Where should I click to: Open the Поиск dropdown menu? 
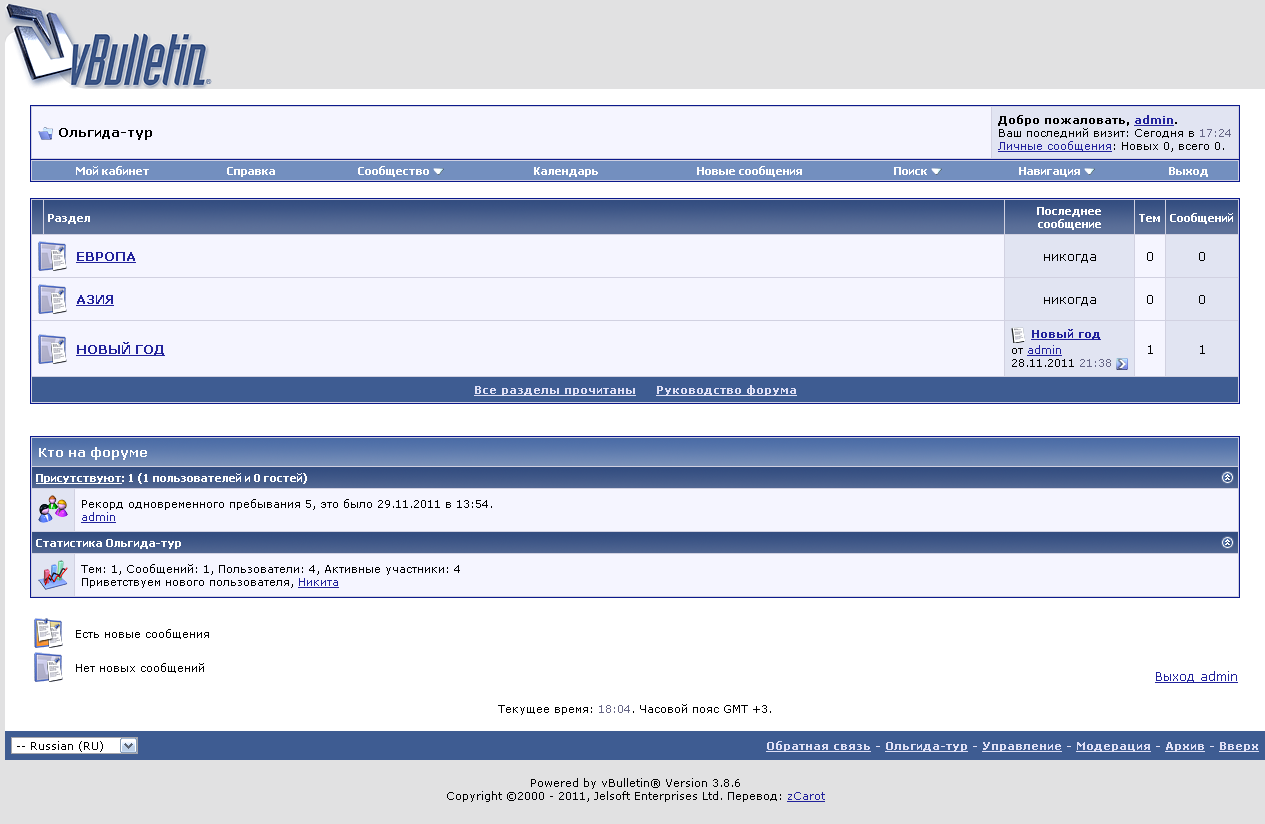point(917,171)
